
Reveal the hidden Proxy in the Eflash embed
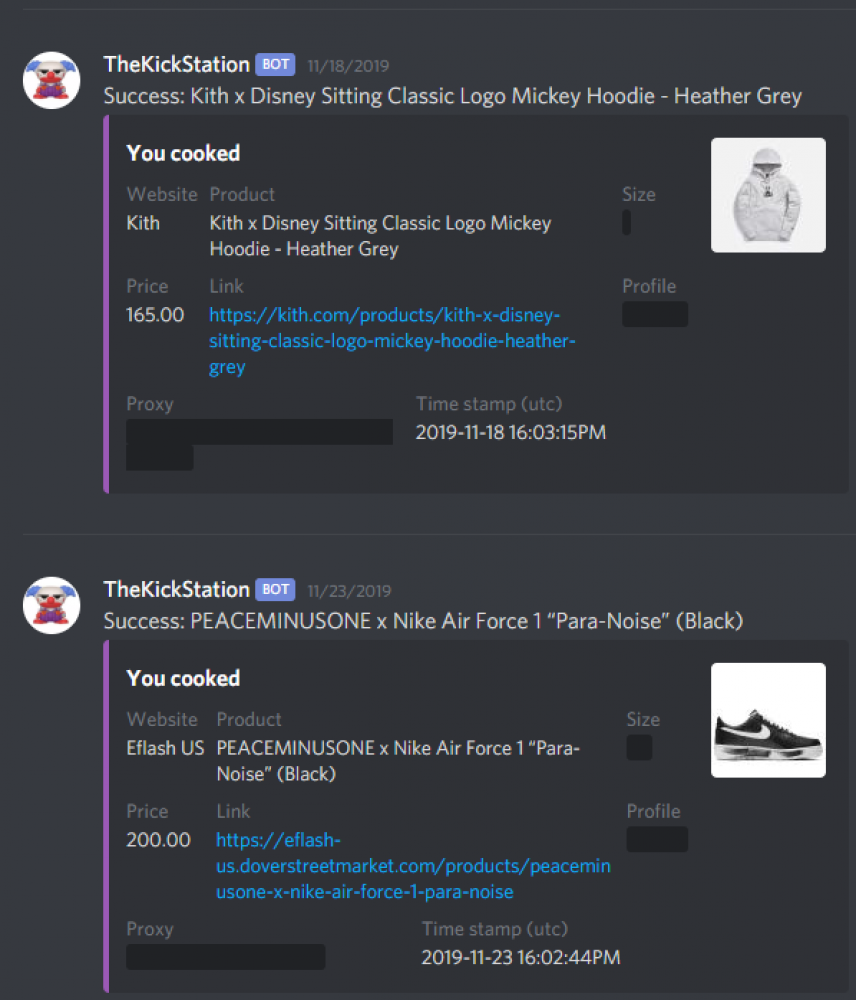226,957
